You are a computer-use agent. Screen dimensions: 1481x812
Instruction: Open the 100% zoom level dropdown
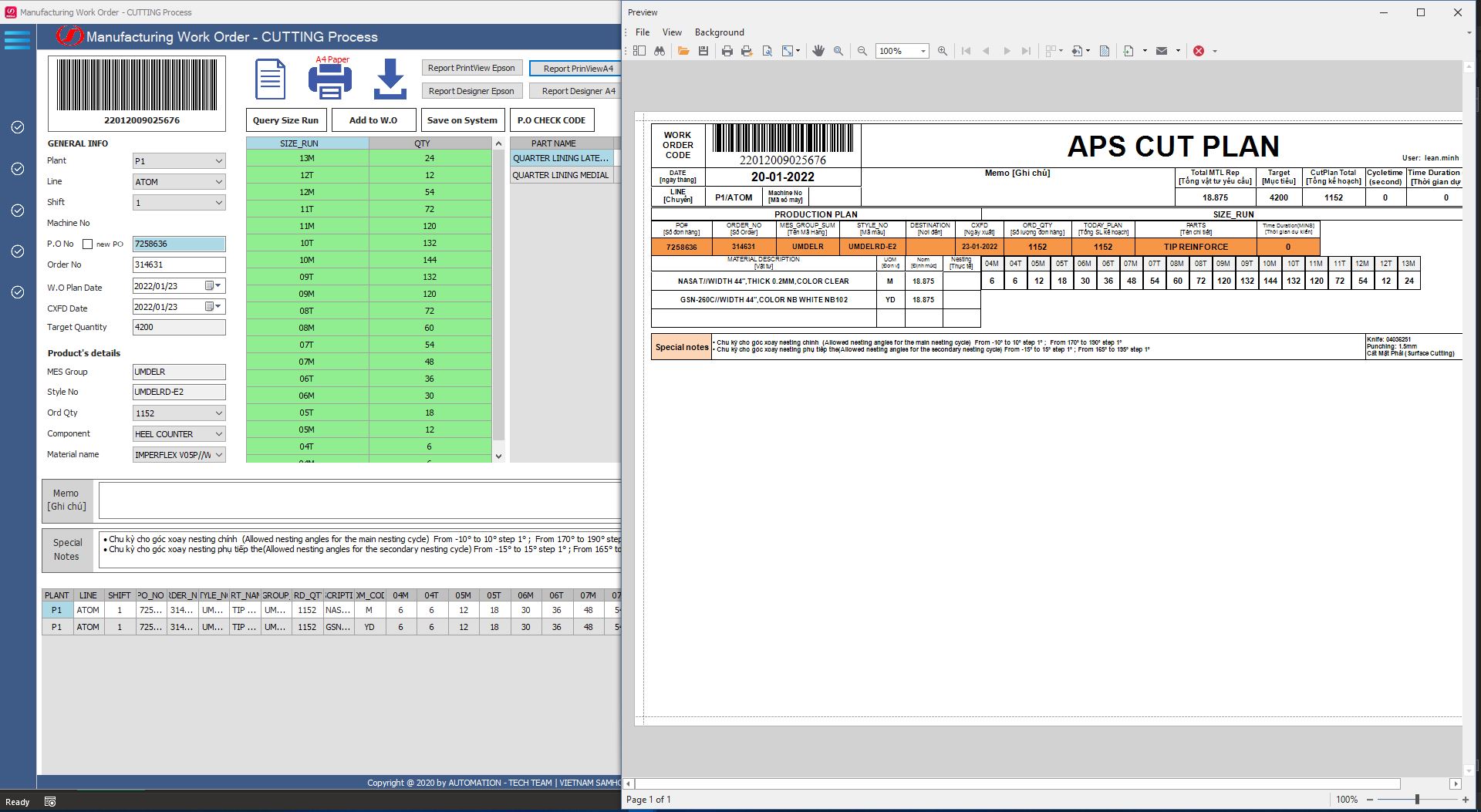tap(923, 52)
